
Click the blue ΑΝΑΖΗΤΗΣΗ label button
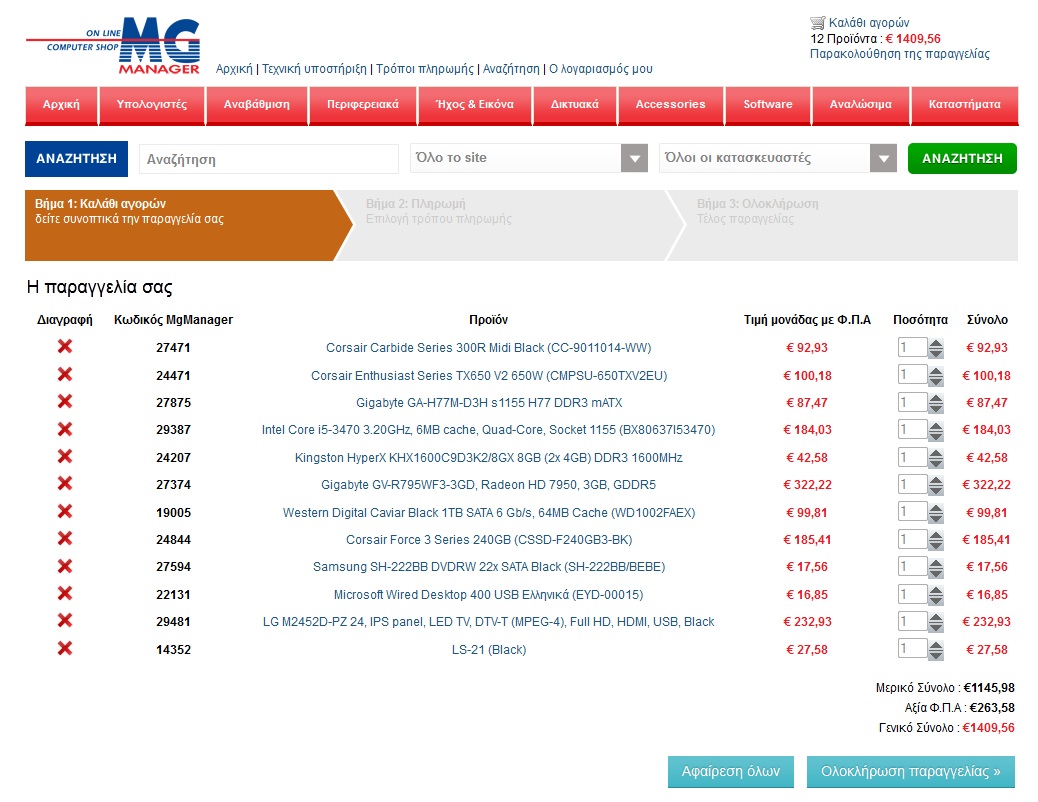coord(76,159)
